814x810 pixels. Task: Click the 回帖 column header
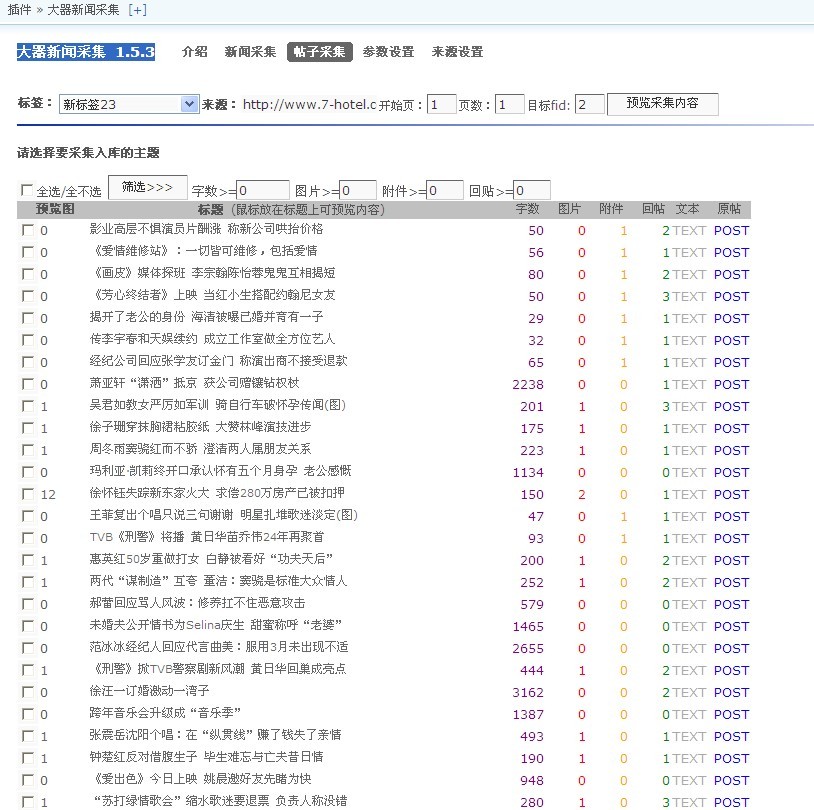pos(653,209)
